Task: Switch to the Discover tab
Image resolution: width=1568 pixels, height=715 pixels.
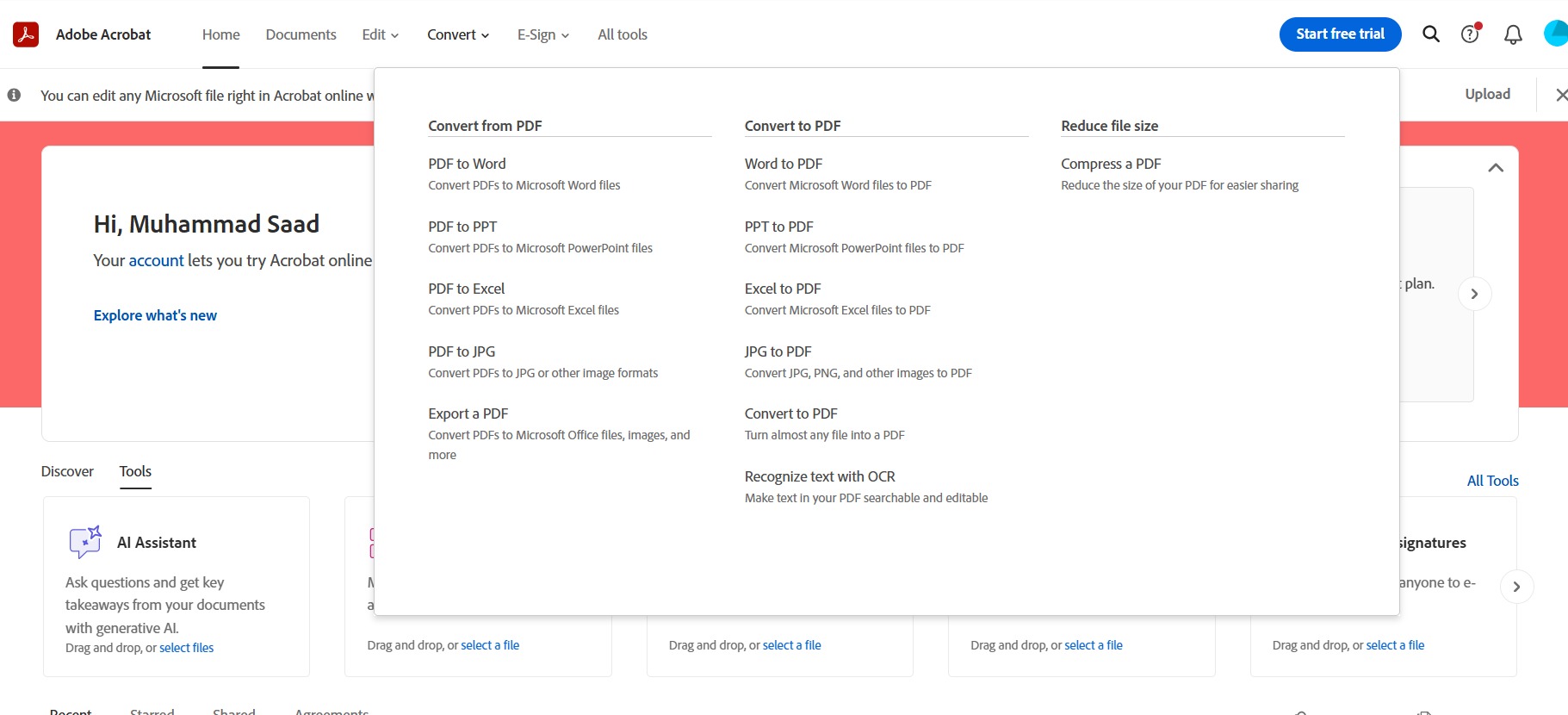Action: 67,471
